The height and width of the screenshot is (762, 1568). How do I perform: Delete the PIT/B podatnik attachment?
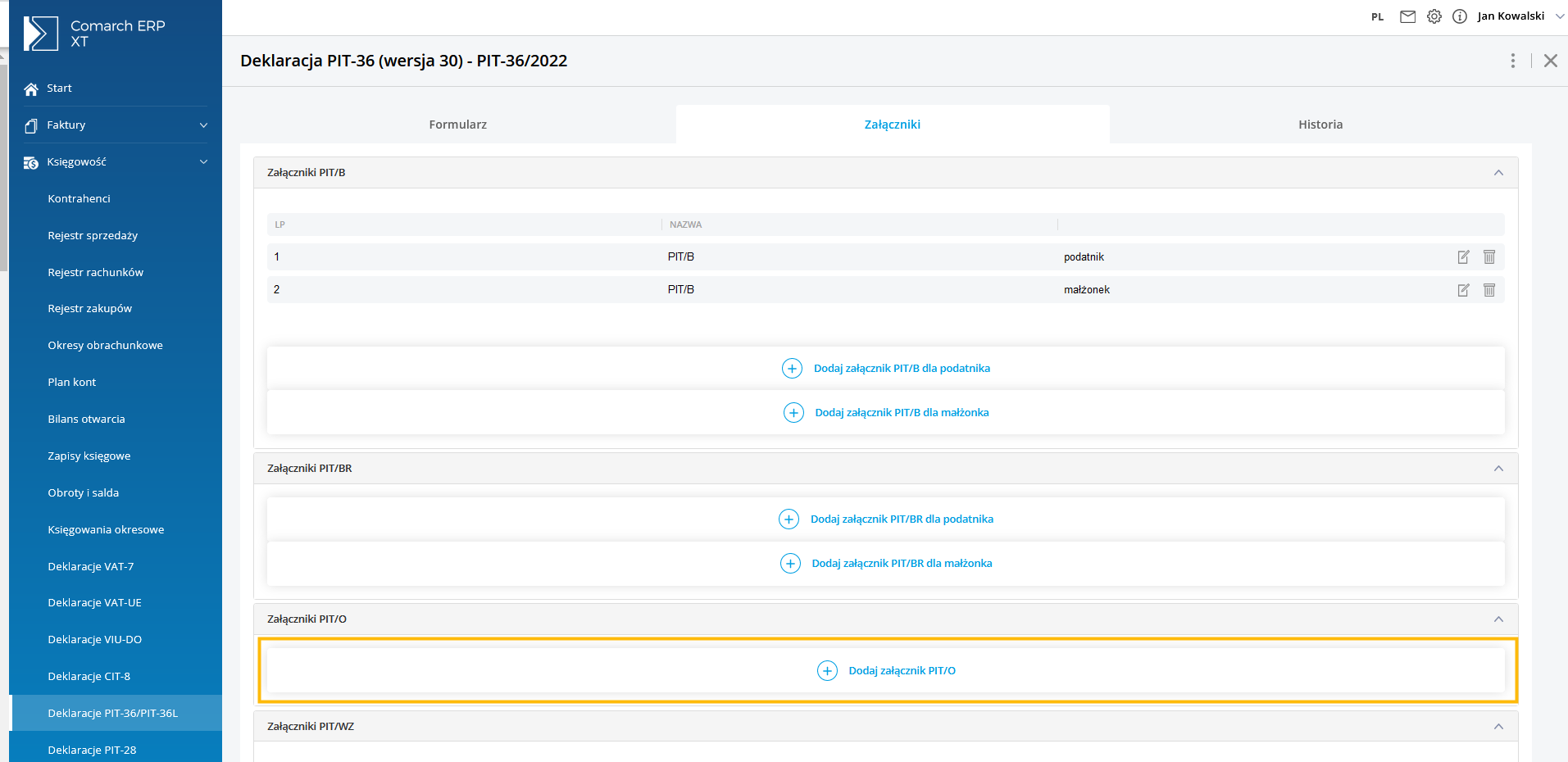coord(1489,257)
